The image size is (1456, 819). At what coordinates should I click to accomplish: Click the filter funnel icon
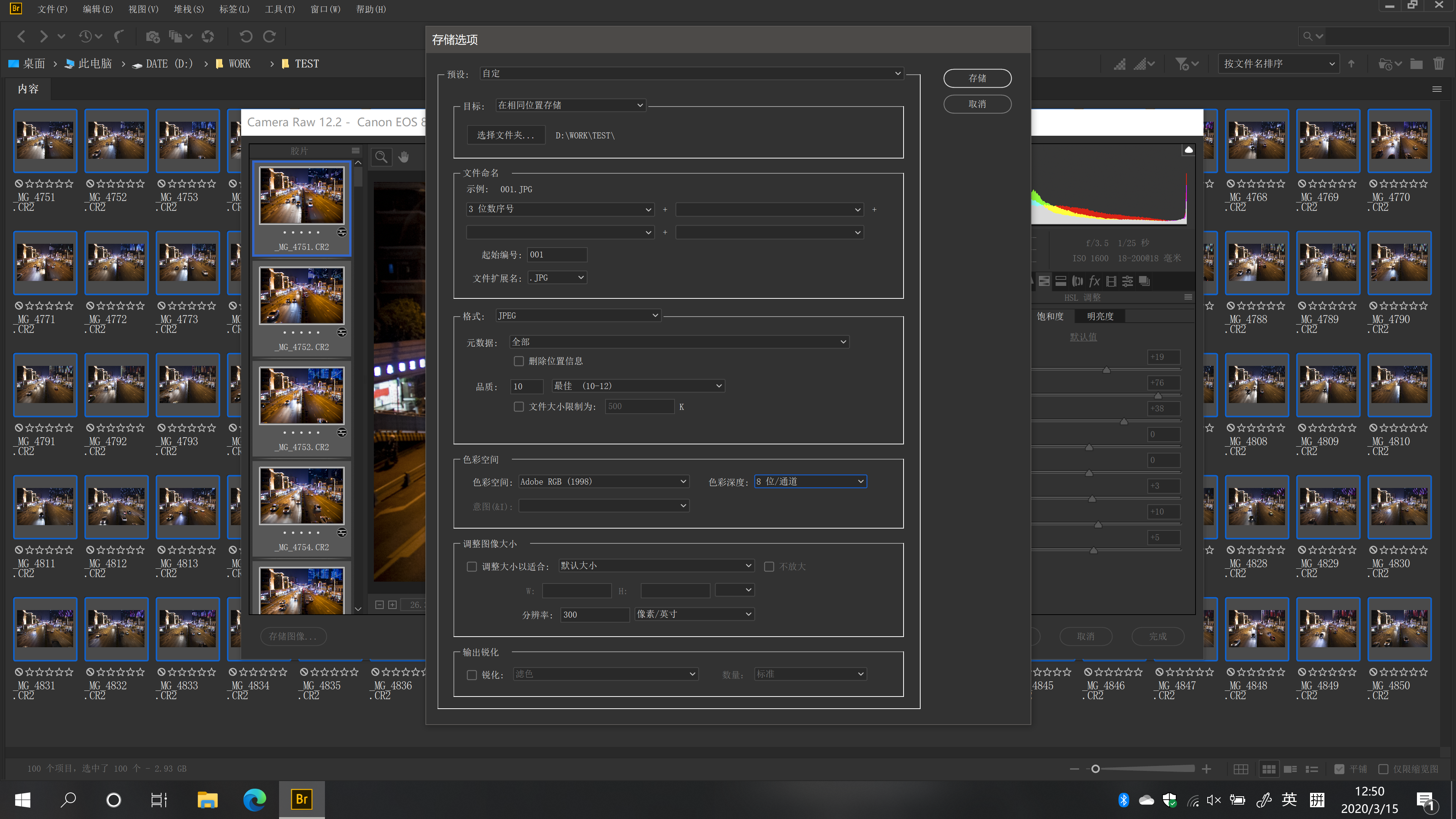[x=1182, y=64]
